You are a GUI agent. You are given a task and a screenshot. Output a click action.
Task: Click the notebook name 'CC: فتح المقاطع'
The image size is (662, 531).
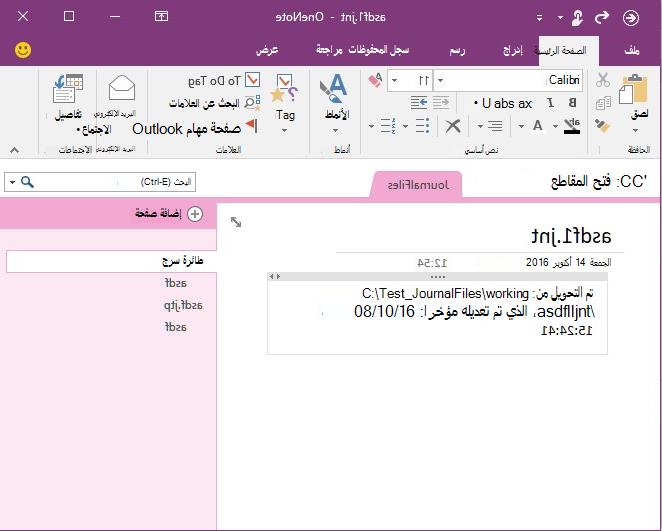[599, 182]
